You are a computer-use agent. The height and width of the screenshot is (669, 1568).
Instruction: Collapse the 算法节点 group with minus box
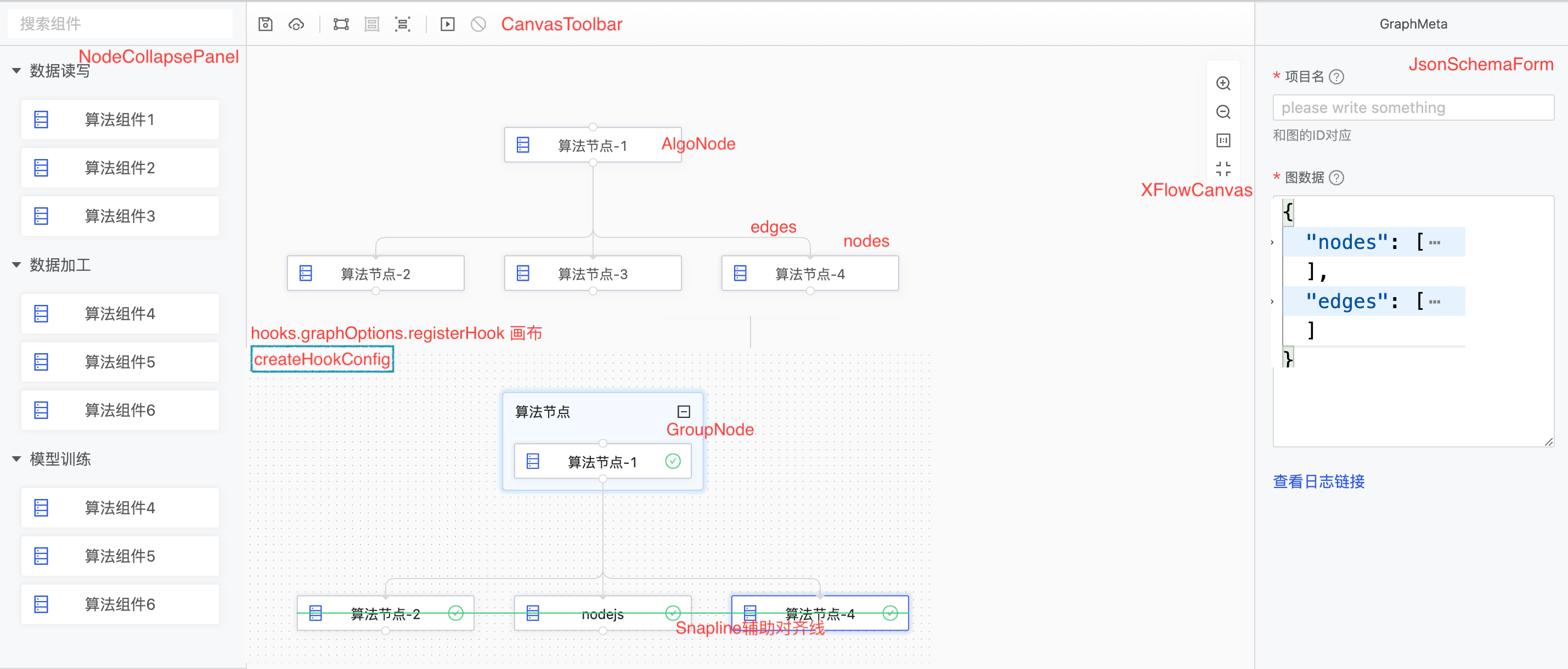coord(684,412)
